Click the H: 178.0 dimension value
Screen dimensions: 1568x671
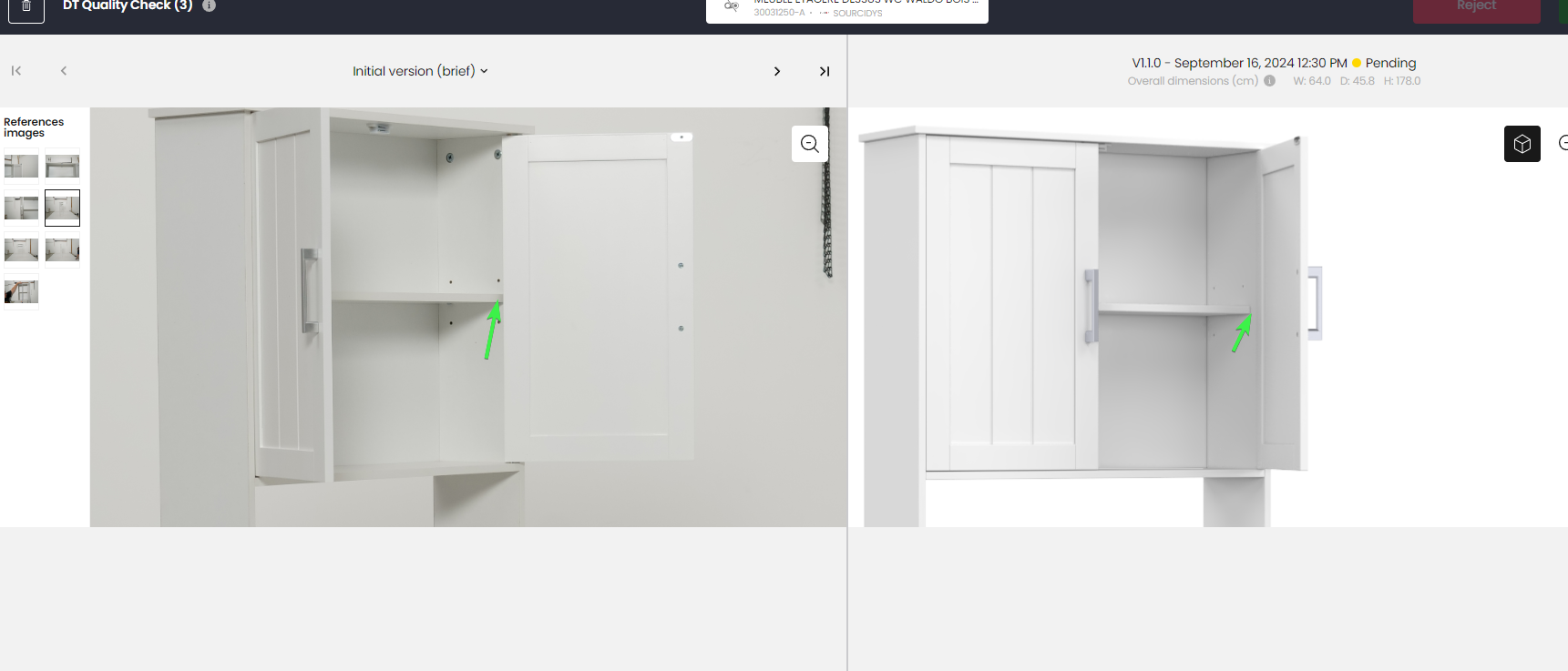[x=1402, y=81]
